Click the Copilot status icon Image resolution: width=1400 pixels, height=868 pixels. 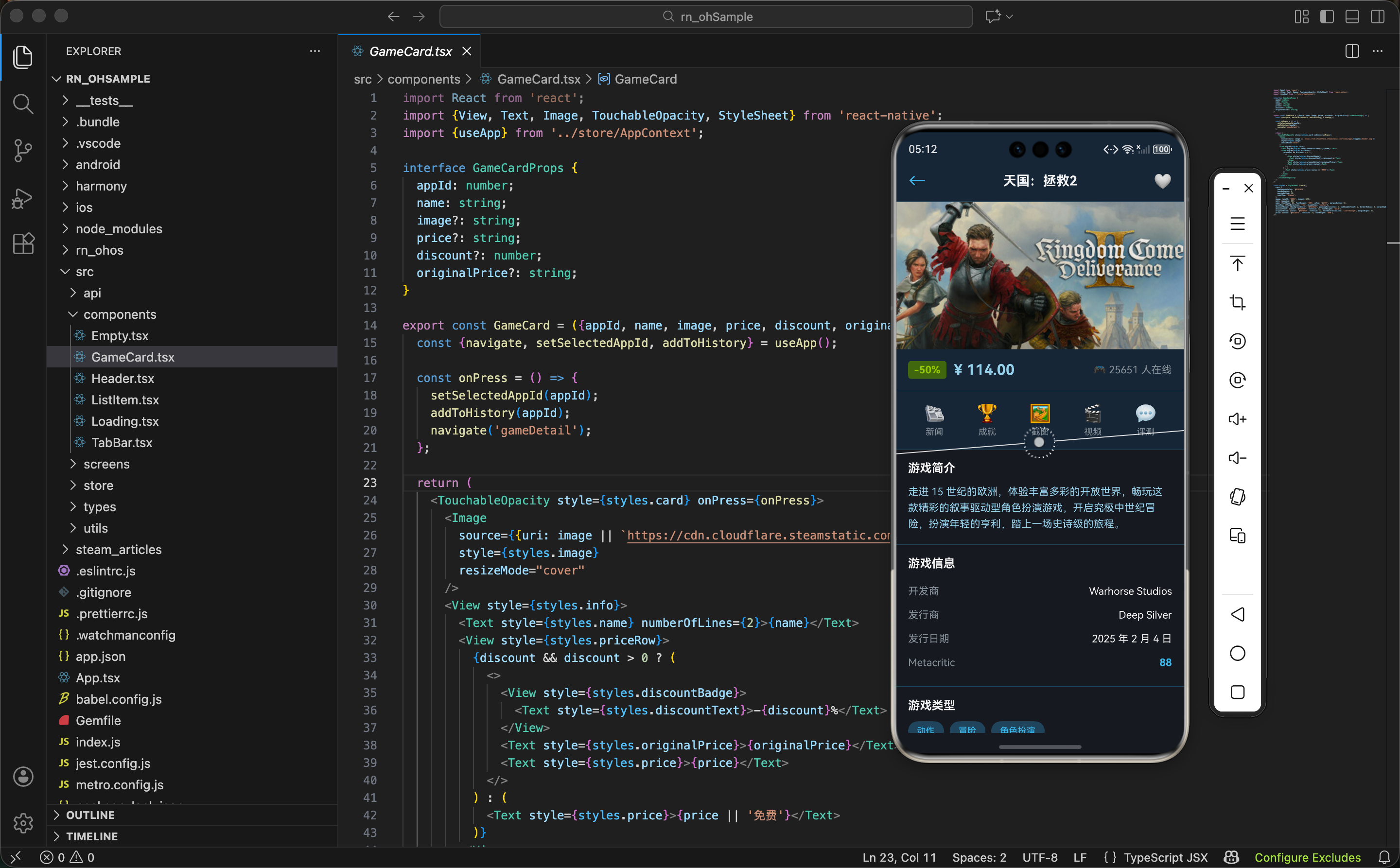tap(1231, 857)
